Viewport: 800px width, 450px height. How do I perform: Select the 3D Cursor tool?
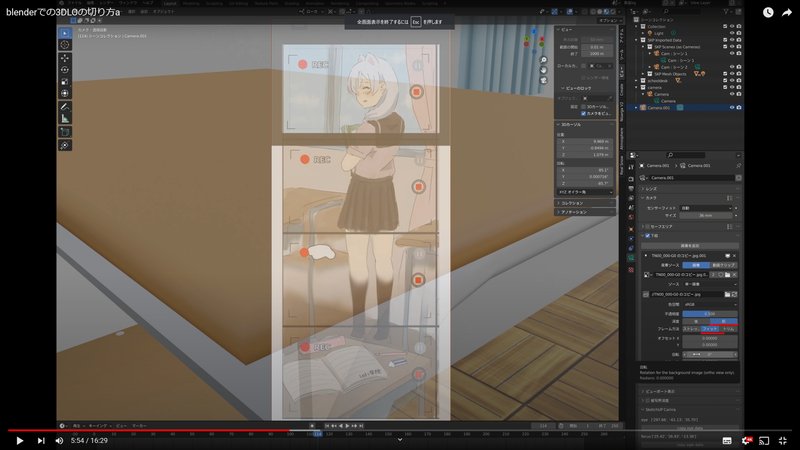tap(65, 45)
